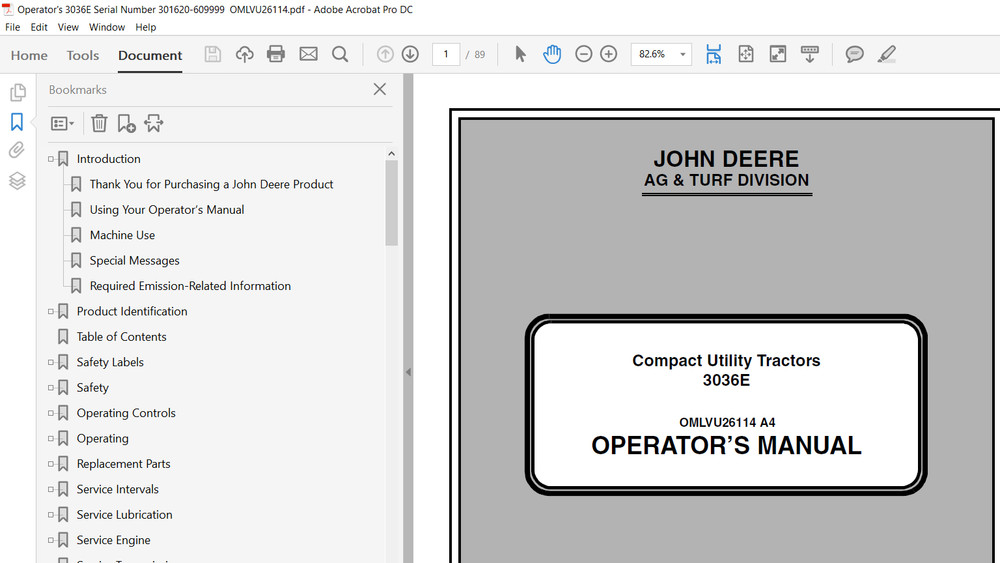Click the upload to cloud icon

[244, 54]
